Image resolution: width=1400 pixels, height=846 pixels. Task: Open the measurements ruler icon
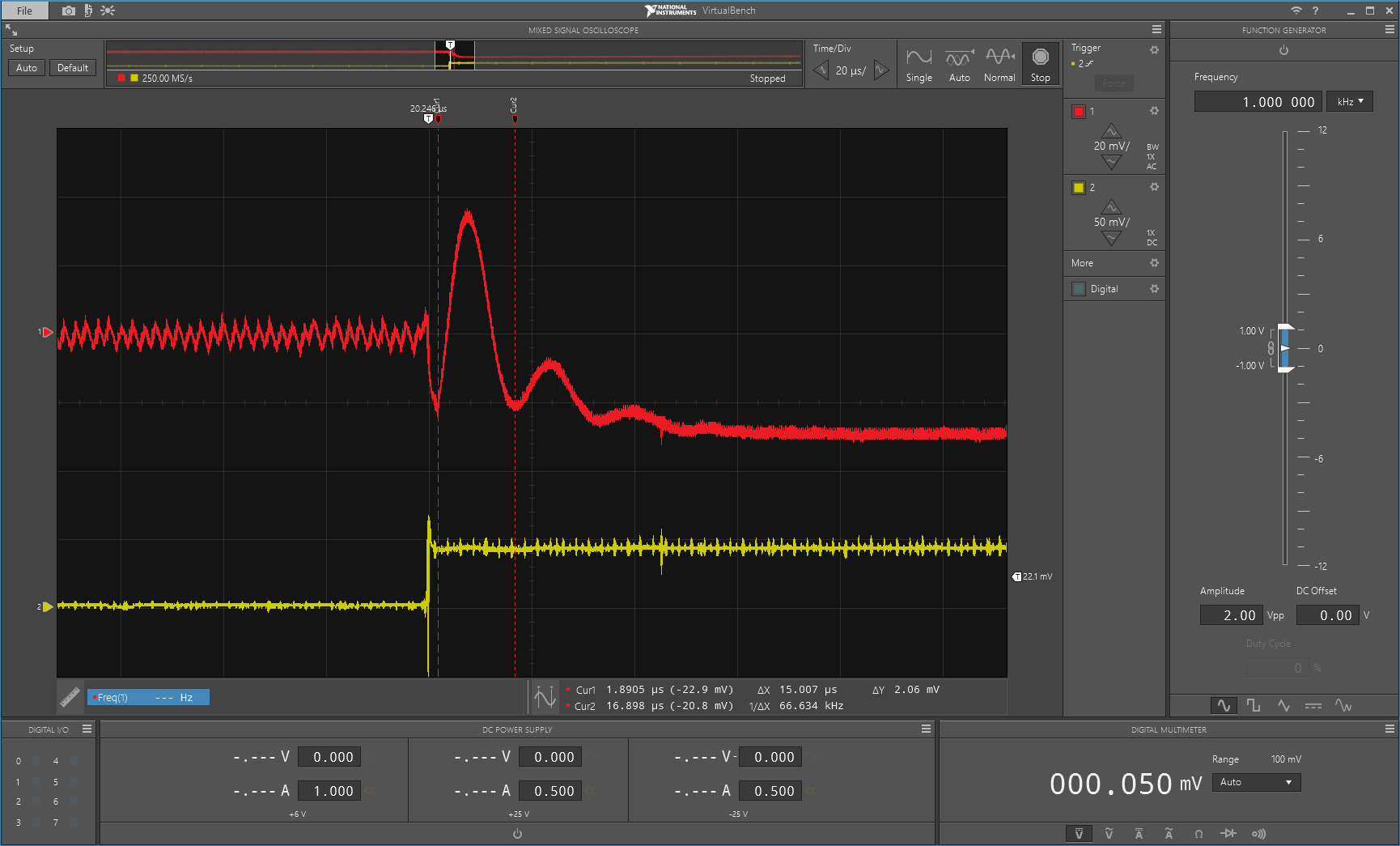70,696
